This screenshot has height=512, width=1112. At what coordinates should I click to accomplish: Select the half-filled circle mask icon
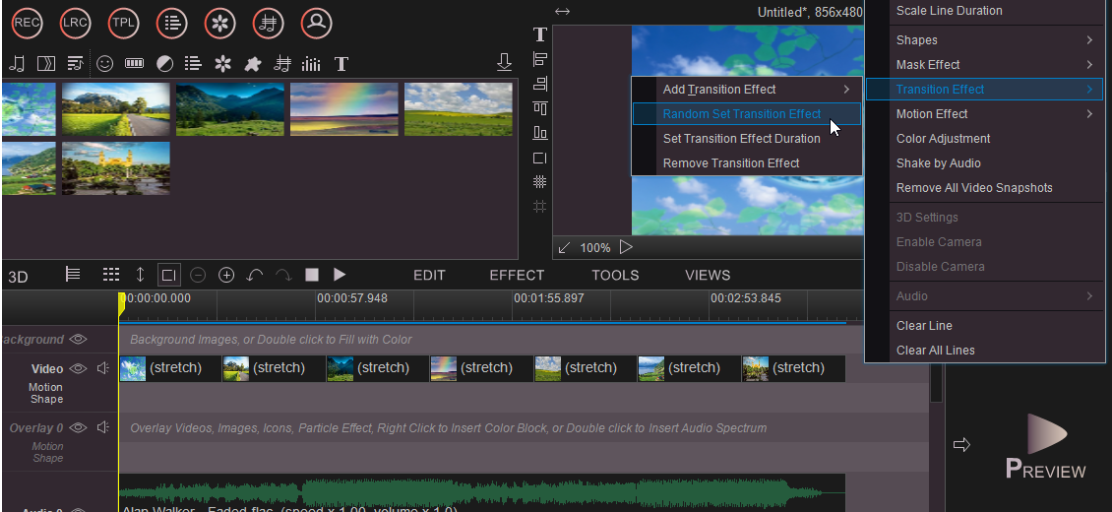[164, 64]
